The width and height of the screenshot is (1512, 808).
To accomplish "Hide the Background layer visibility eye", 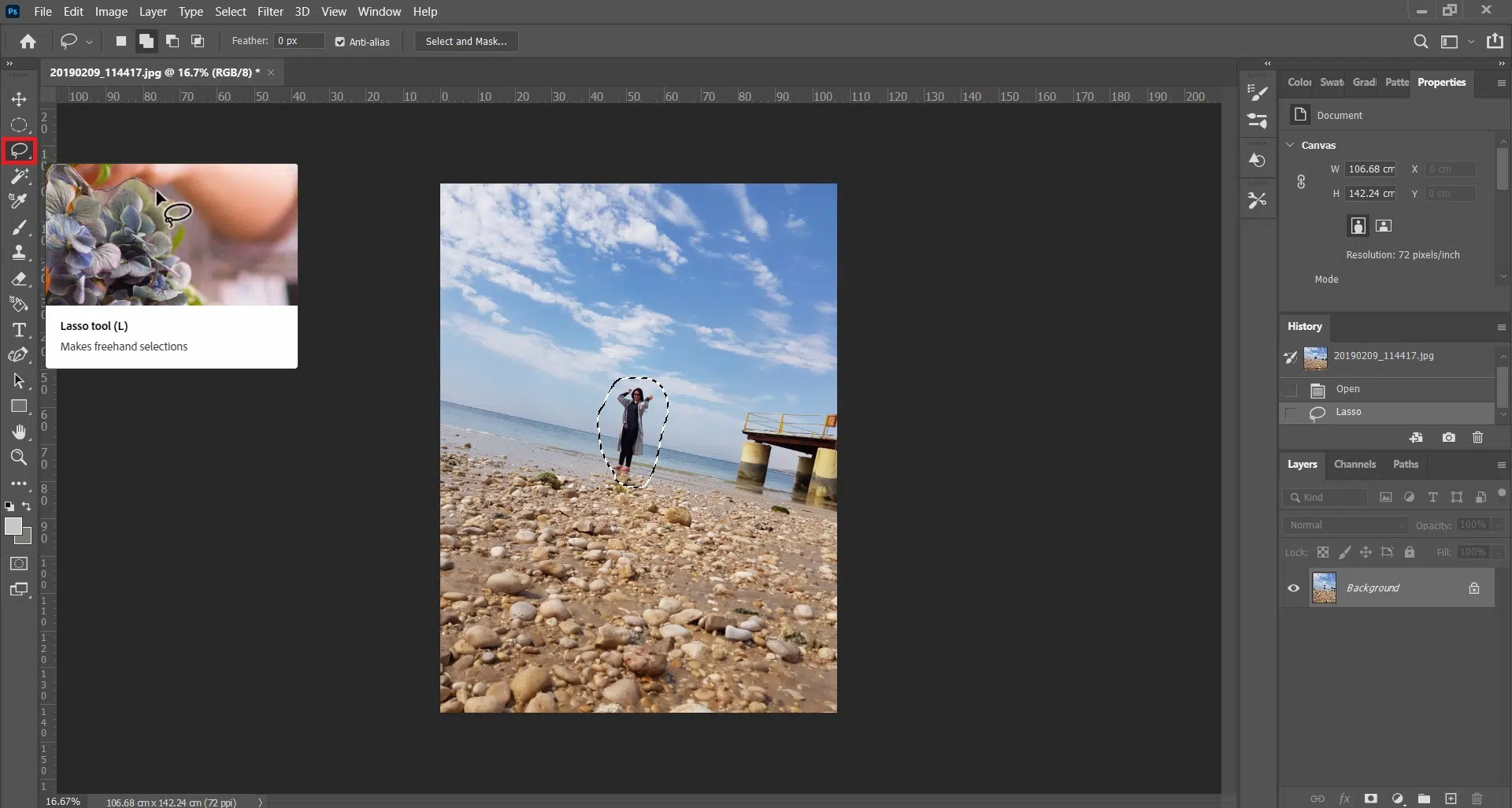I will 1293,588.
